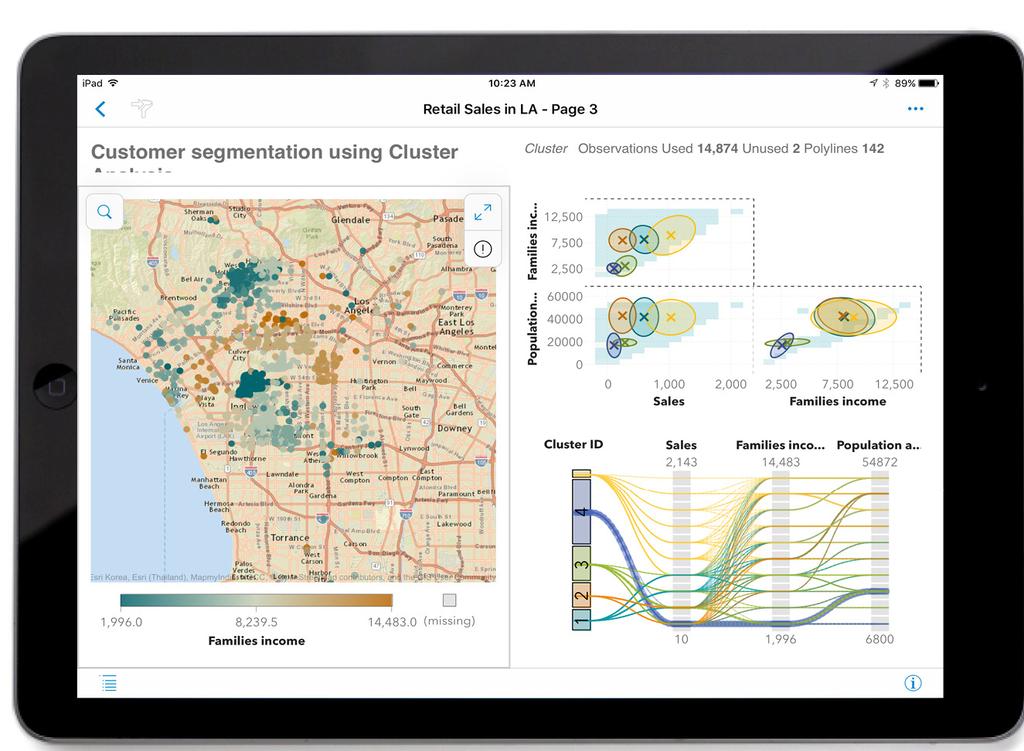Click the Torrance label on map
This screenshot has height=751, width=1024.
coord(290,537)
